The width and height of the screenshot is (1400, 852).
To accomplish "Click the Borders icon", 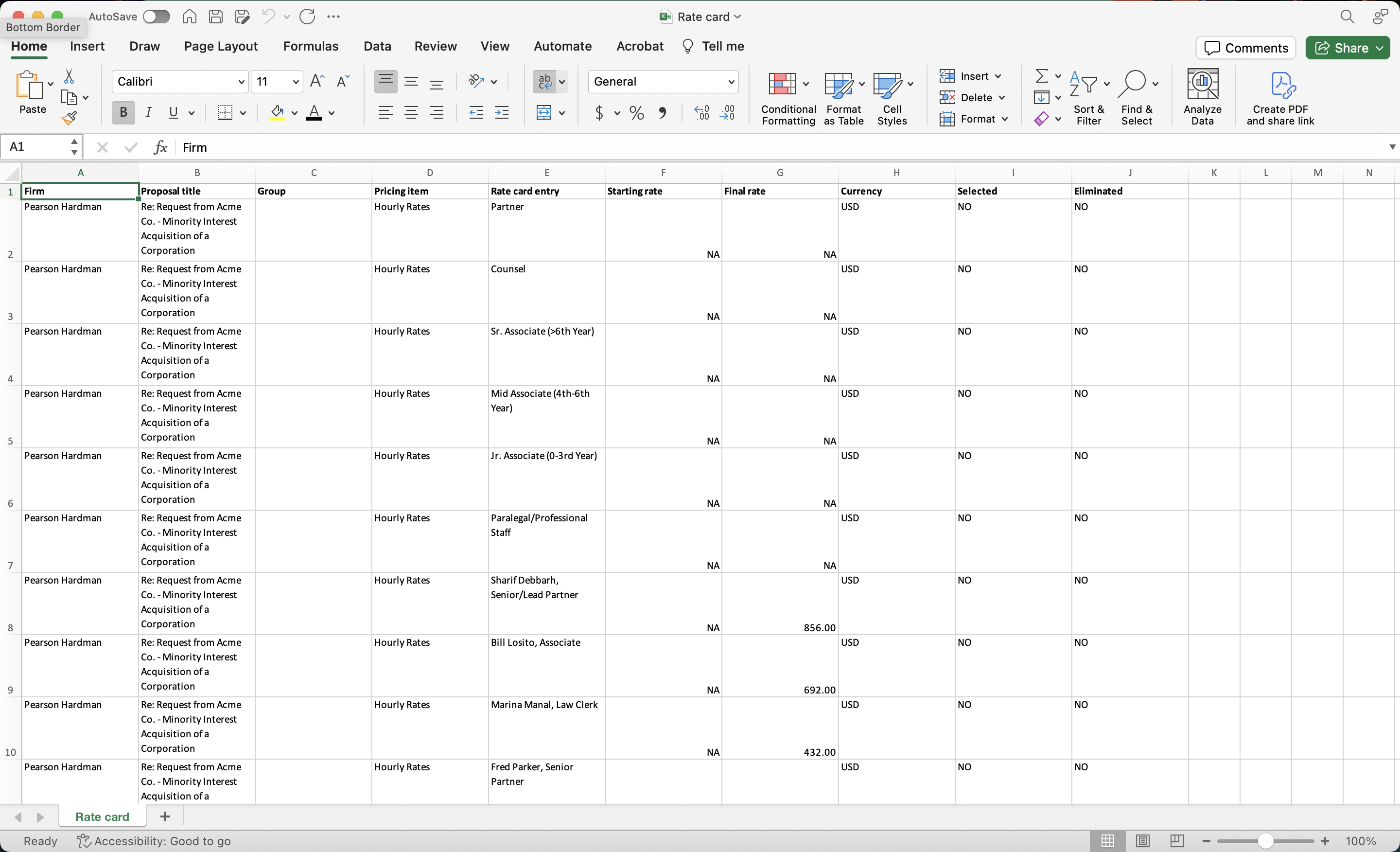I will 225,112.
